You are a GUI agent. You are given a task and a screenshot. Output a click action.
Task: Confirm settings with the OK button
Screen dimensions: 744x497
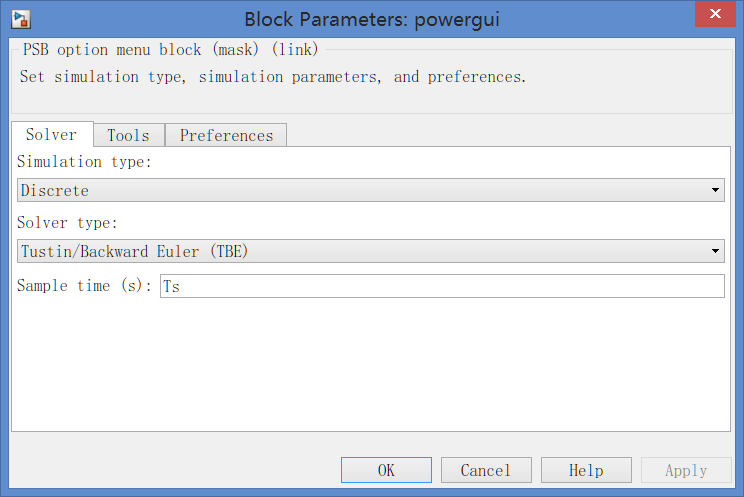[386, 470]
